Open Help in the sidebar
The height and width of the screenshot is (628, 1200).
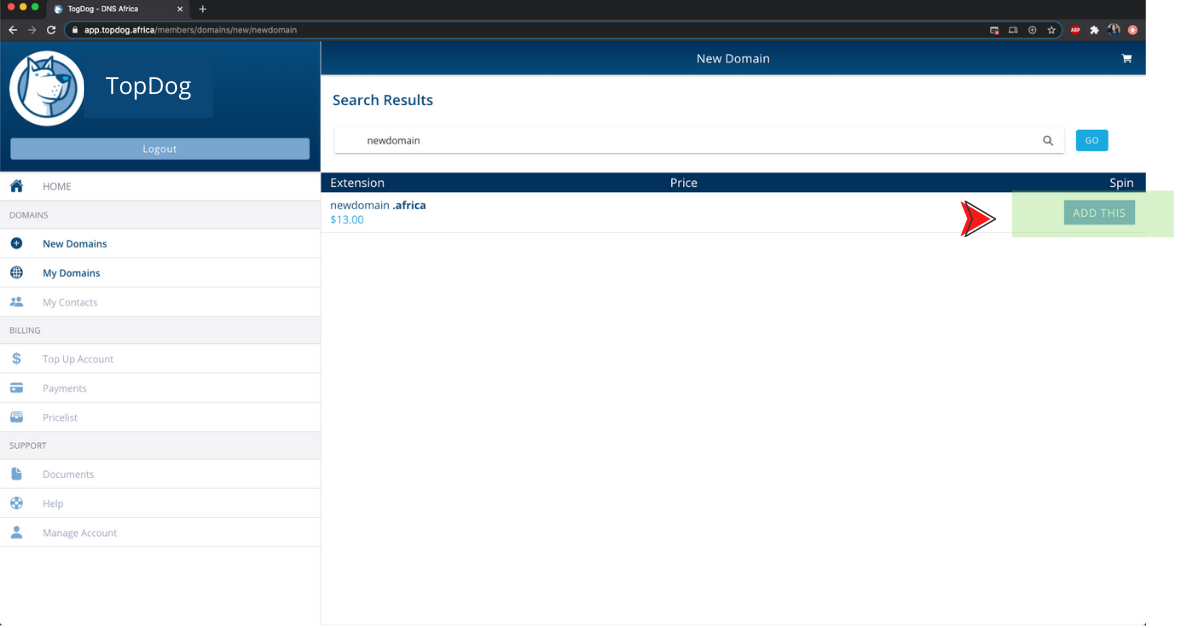coord(160,503)
